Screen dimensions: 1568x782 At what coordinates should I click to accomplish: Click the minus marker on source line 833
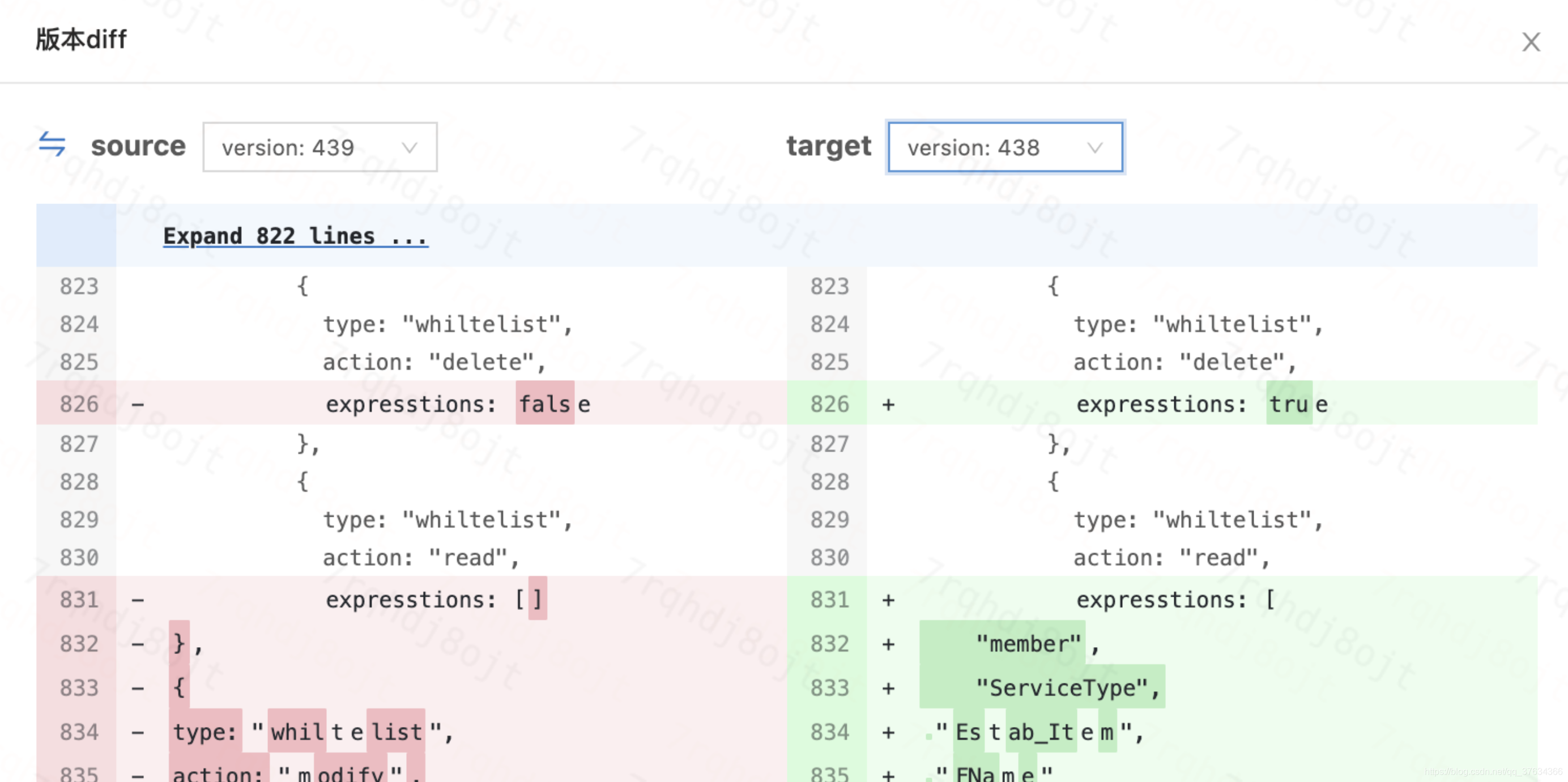(138, 688)
